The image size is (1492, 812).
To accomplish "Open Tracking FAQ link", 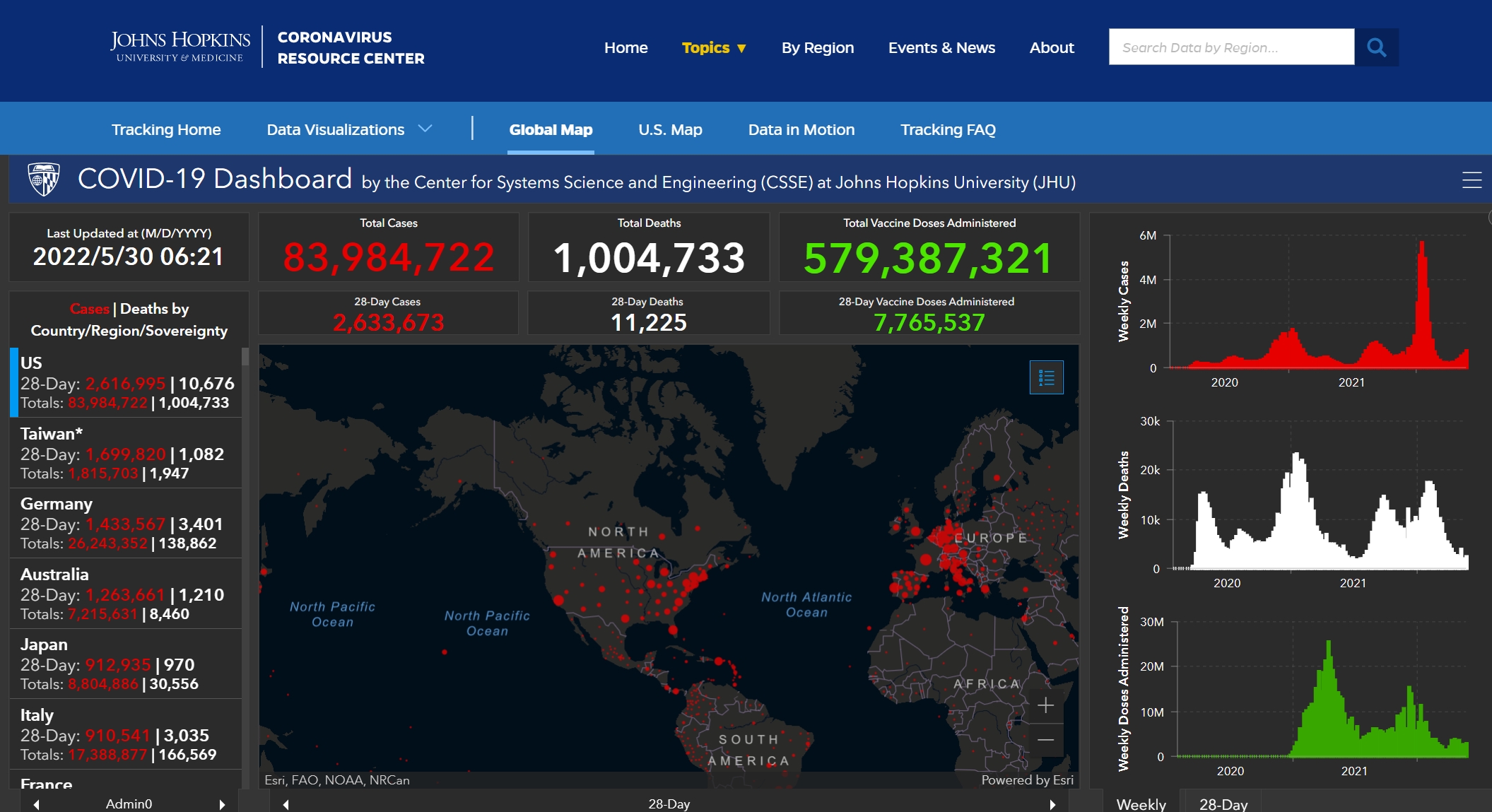I will point(948,130).
